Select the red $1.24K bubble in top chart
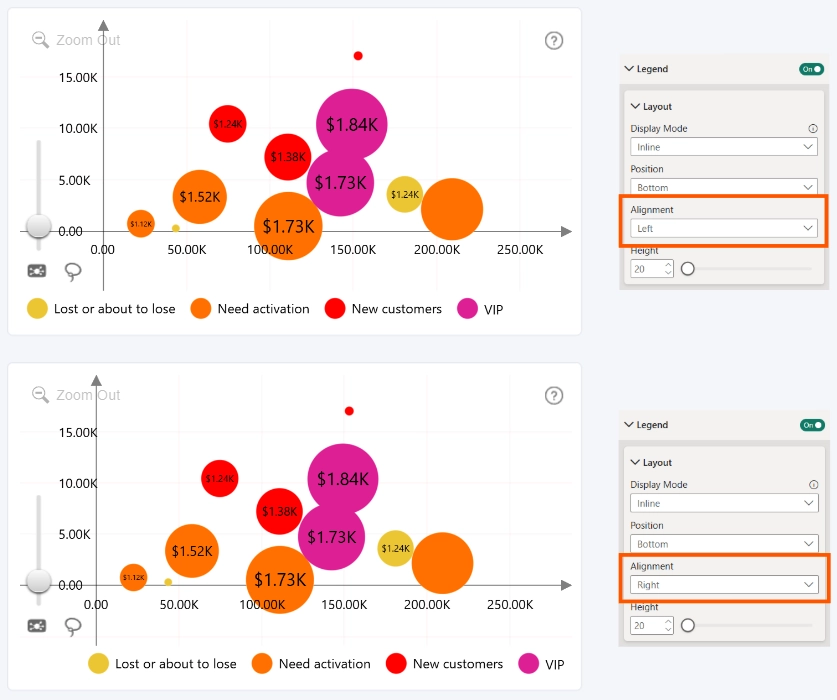The width and height of the screenshot is (837, 700). click(x=227, y=124)
